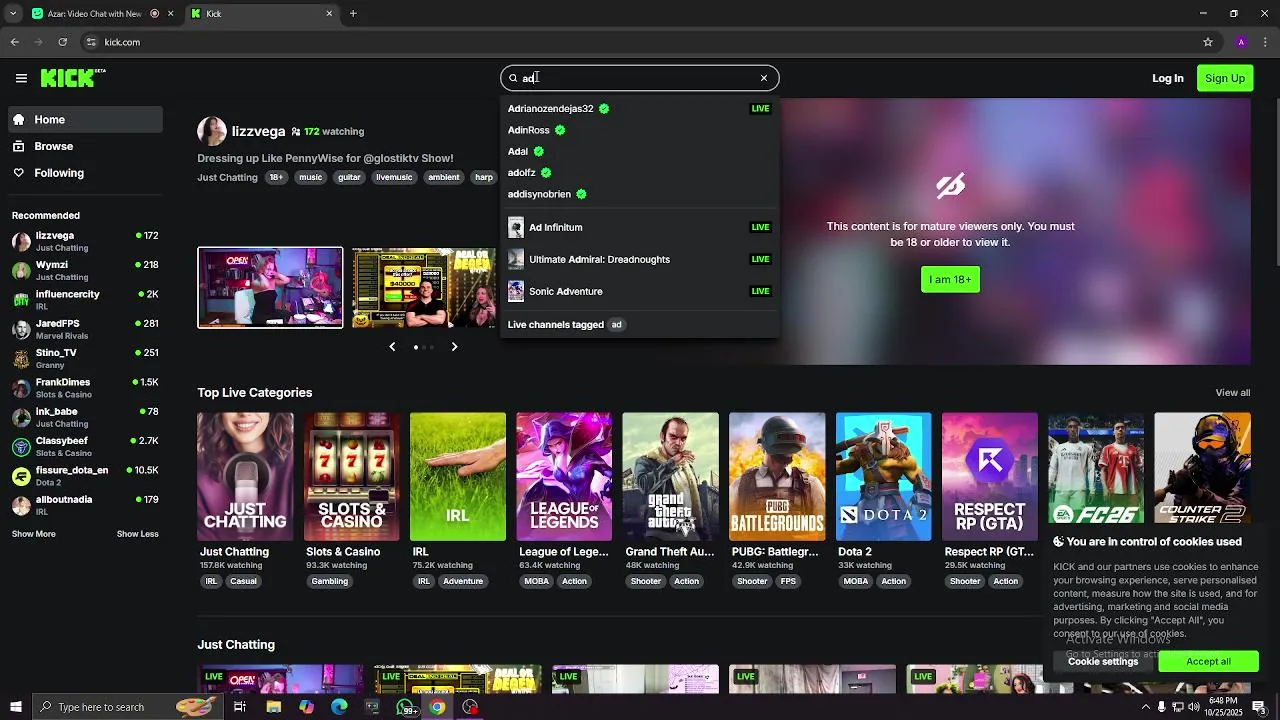This screenshot has height=720, width=1280.
Task: Open Browse in sidebar
Action: pyautogui.click(x=86, y=146)
